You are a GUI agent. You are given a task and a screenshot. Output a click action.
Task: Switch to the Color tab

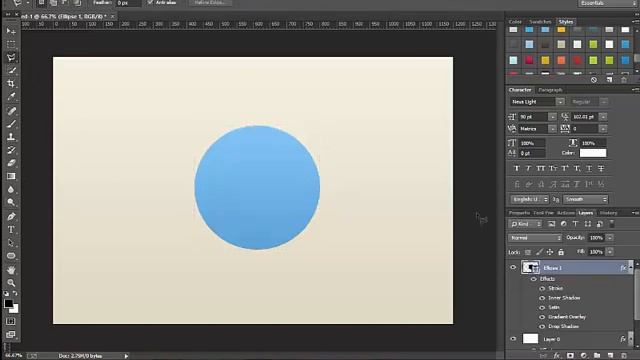(515, 22)
